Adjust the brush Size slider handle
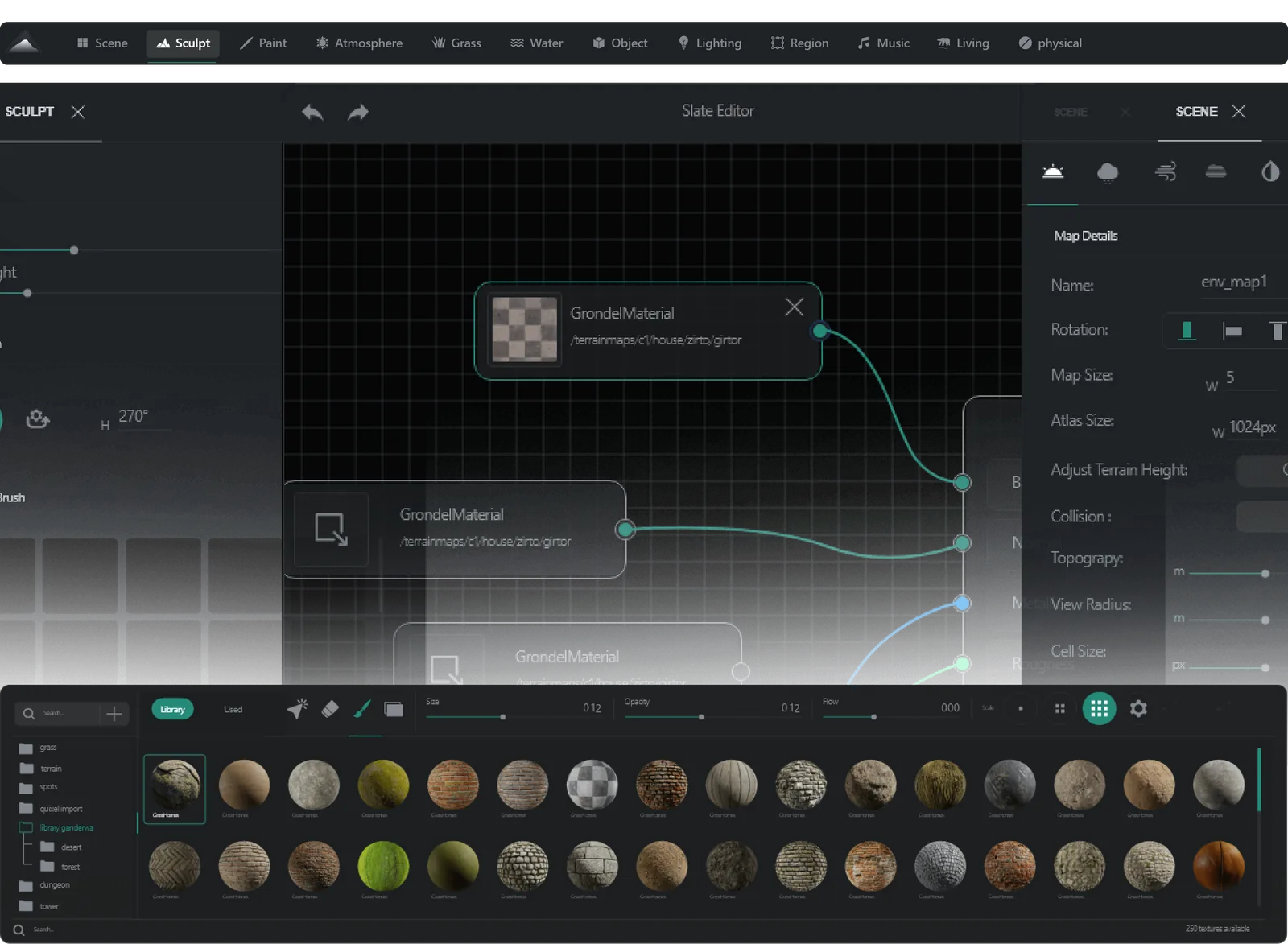Viewport: 1288px width, 944px height. click(x=502, y=717)
